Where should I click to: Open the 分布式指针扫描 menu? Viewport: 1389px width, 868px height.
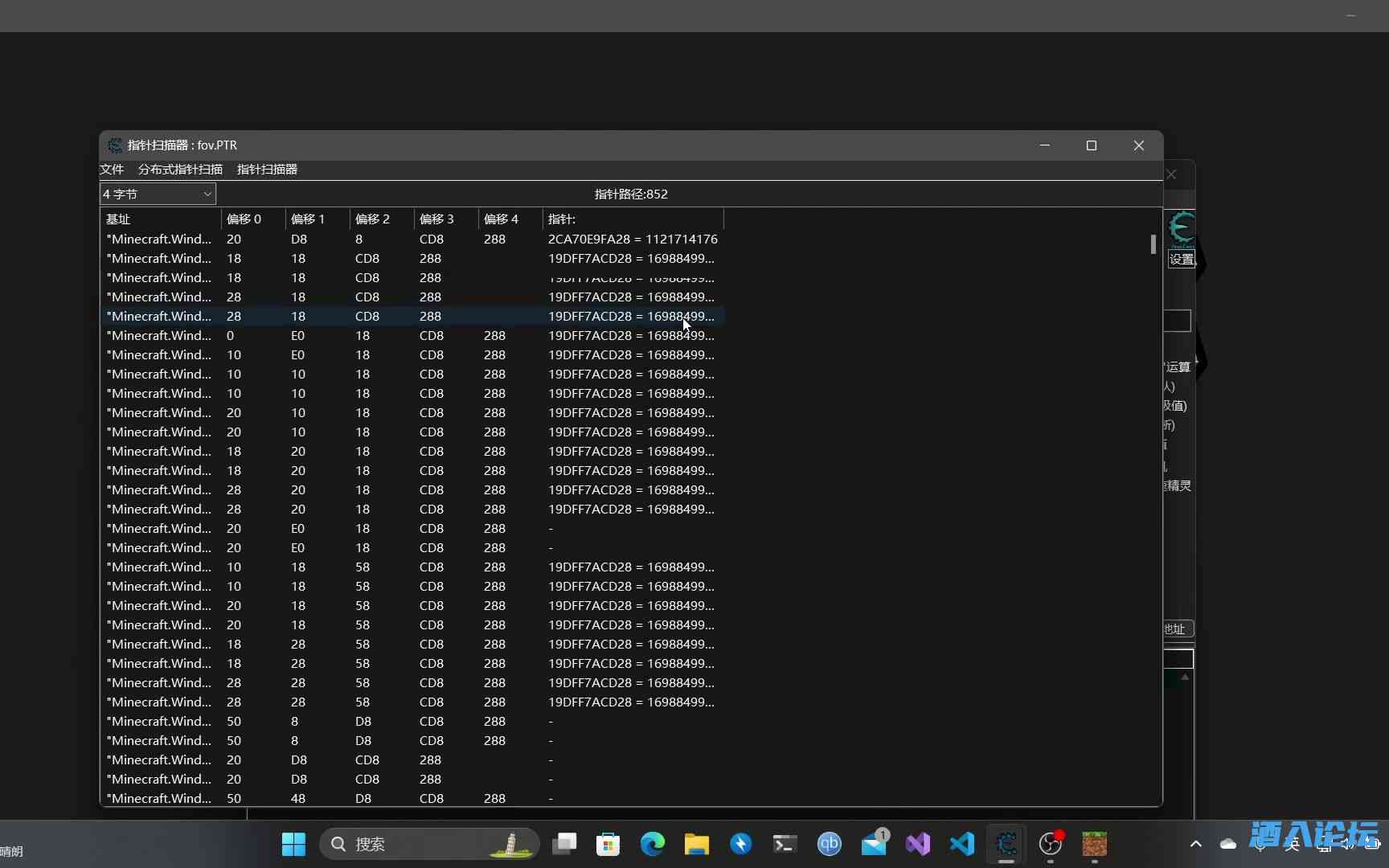point(180,170)
